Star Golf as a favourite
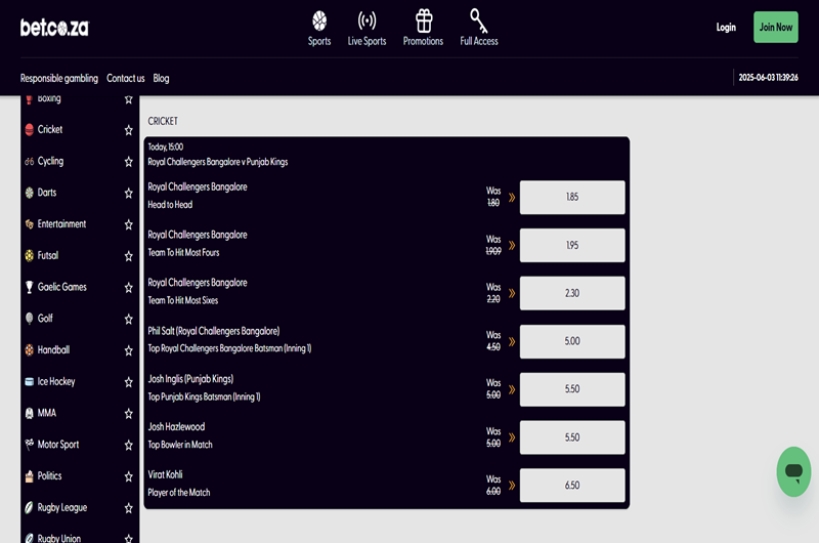Viewport: 819px width, 543px height. [128, 319]
